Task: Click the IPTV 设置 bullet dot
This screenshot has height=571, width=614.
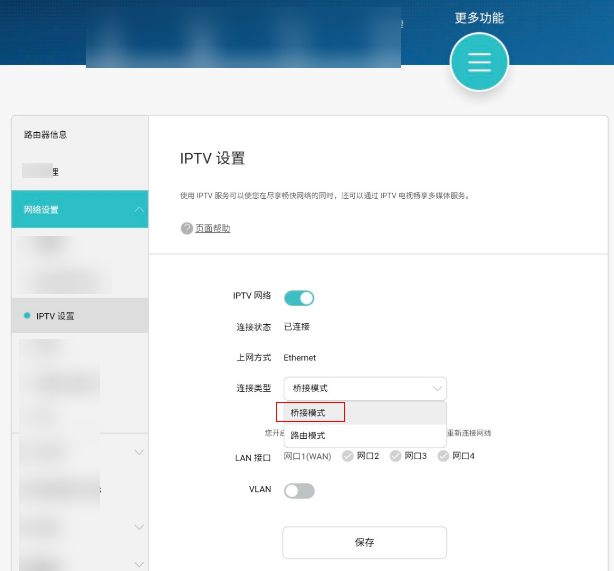Action: (x=27, y=316)
